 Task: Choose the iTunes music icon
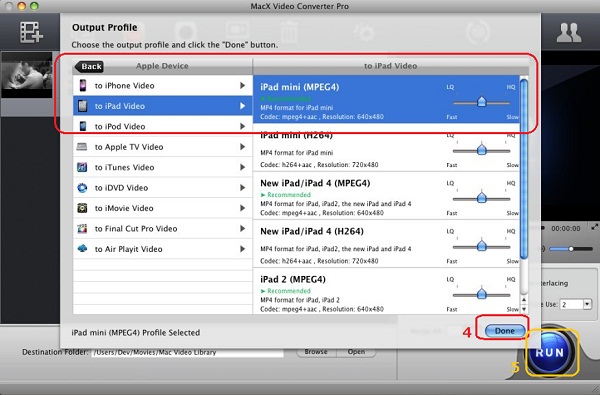[x=82, y=167]
